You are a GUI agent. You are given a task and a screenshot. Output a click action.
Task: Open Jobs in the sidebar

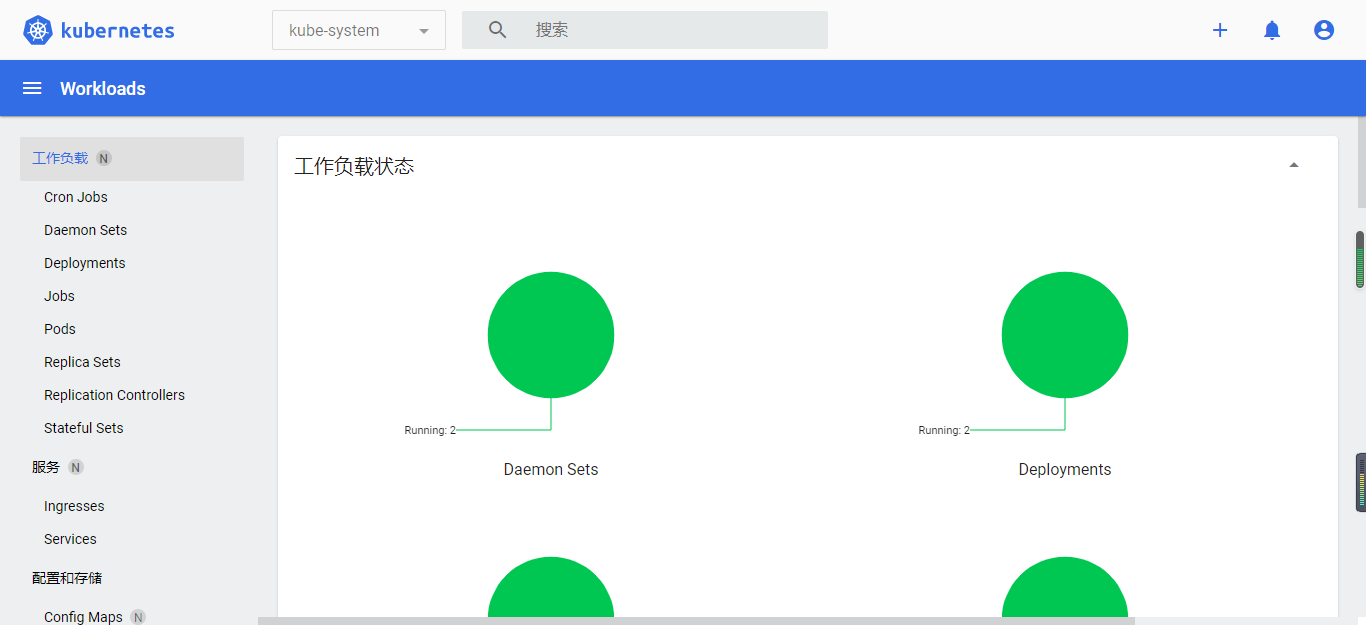pyautogui.click(x=59, y=296)
